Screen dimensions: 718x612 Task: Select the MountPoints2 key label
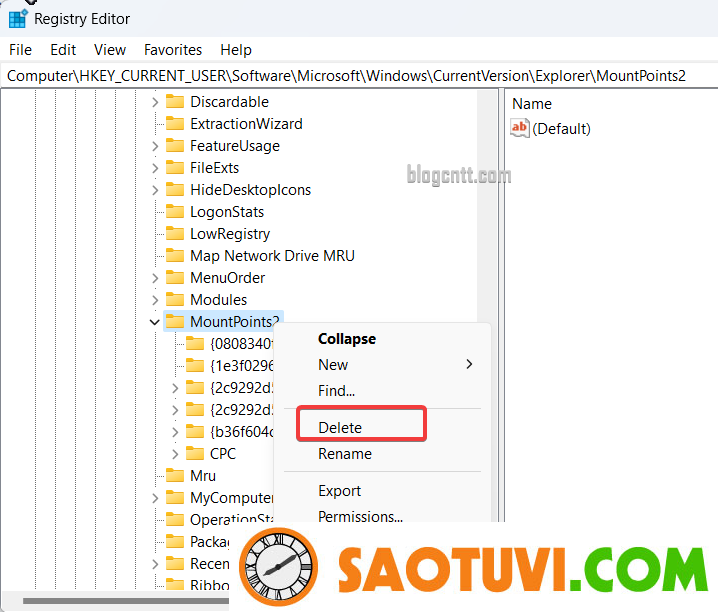tap(234, 322)
